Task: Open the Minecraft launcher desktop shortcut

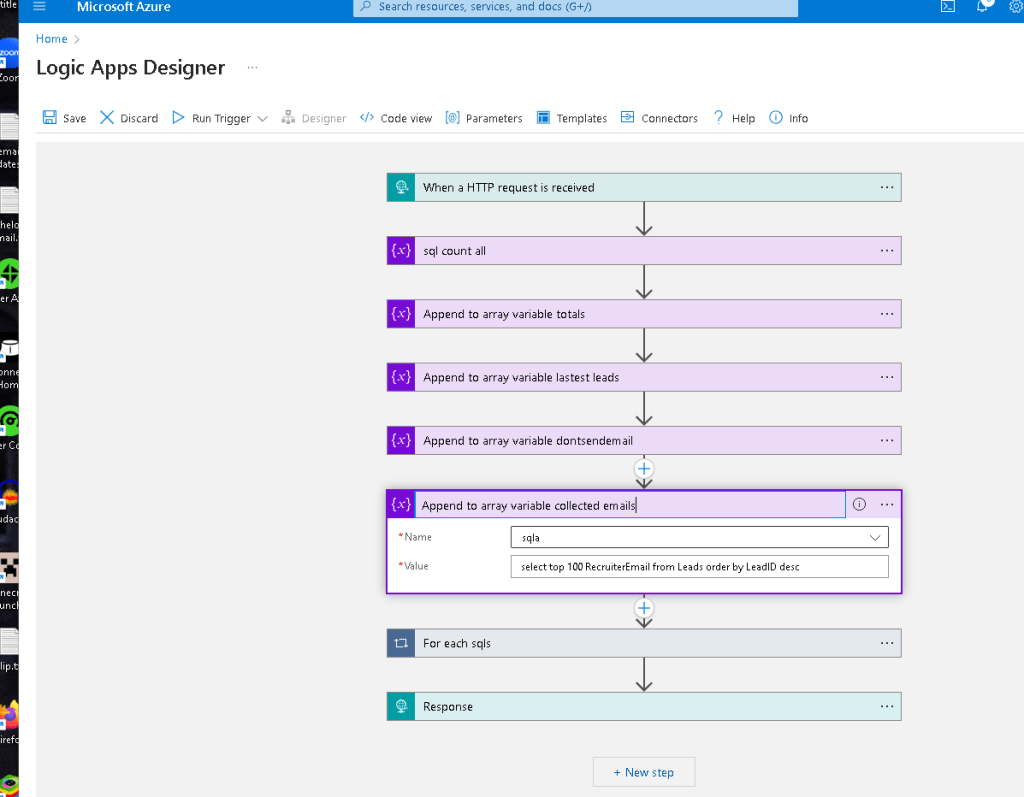Action: pos(9,580)
